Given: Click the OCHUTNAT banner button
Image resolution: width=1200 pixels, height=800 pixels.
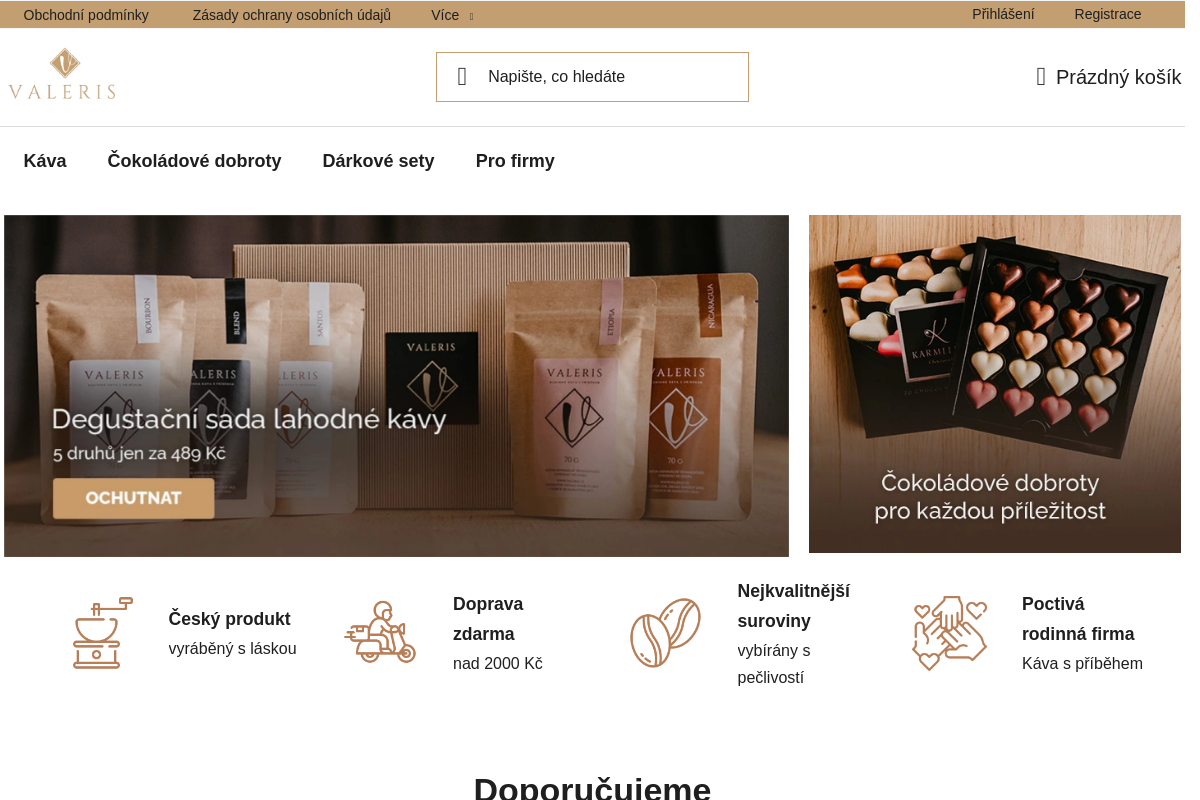Looking at the screenshot, I should 134,498.
